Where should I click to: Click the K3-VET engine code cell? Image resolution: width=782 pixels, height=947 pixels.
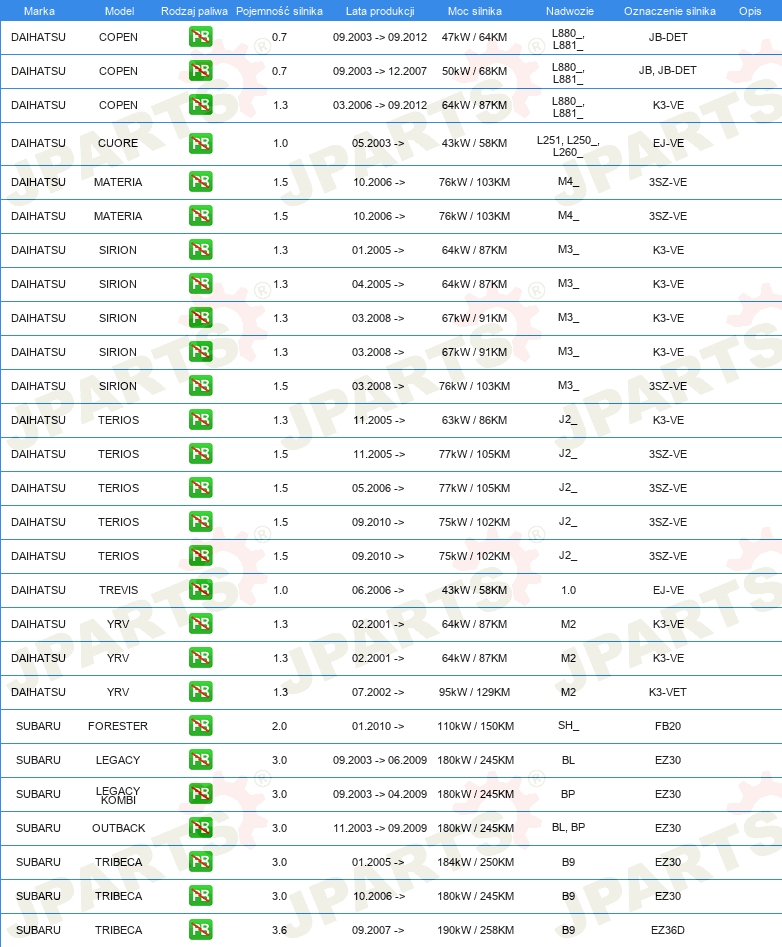(x=668, y=692)
